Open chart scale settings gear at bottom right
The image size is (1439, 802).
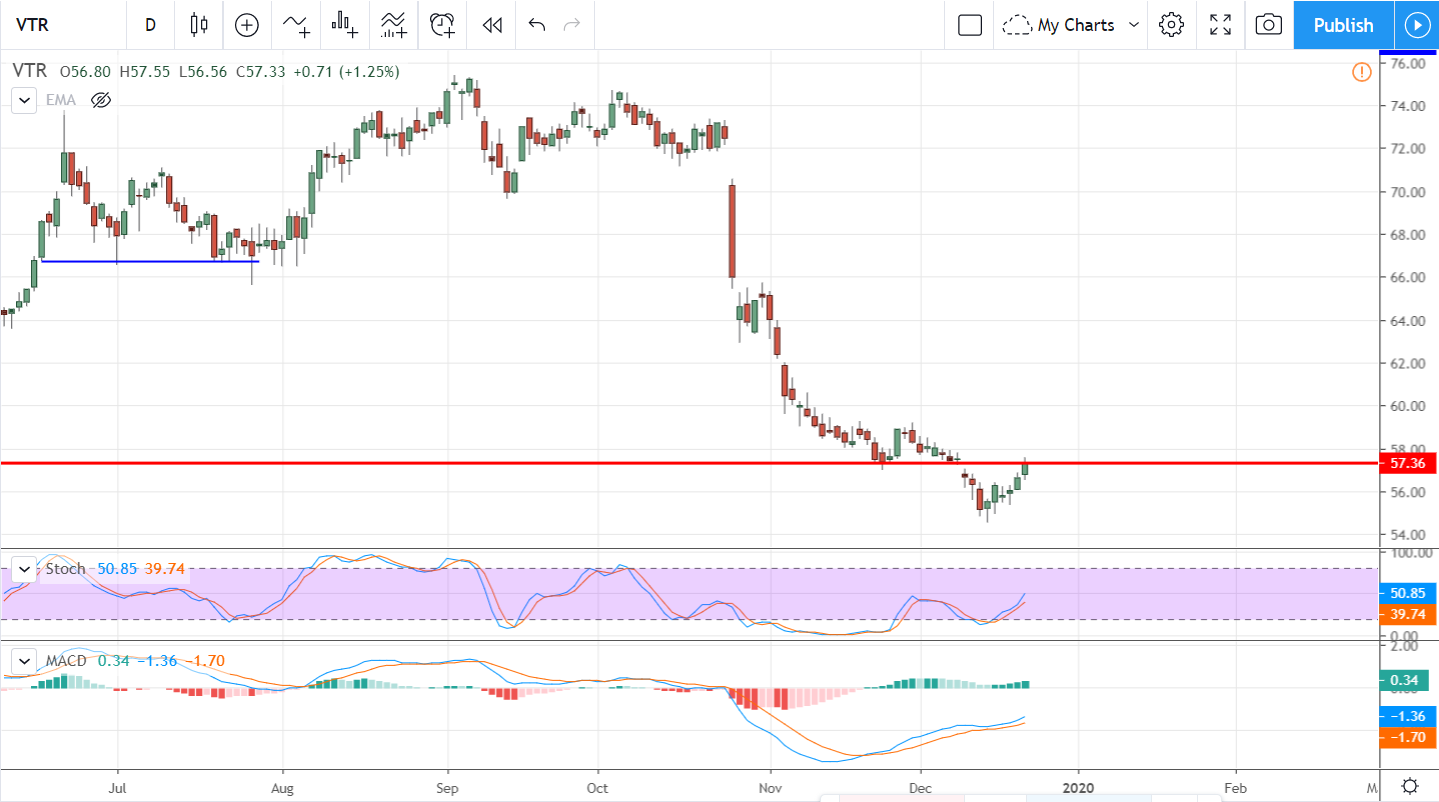coord(1409,786)
